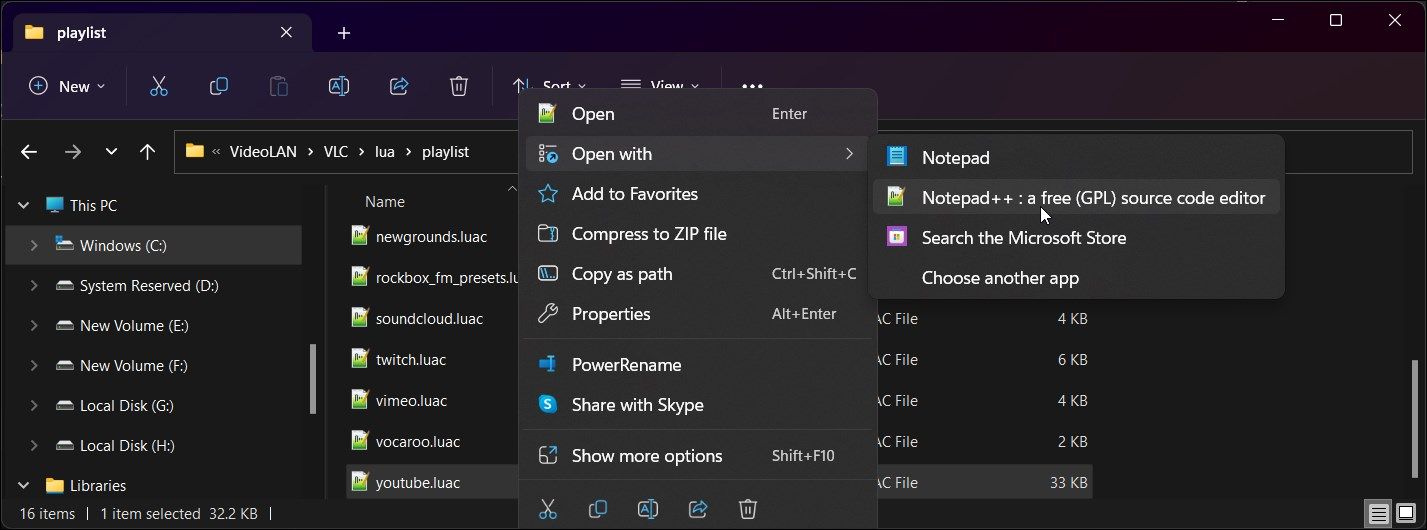
Task: Choose Share with Skype
Action: [698, 405]
